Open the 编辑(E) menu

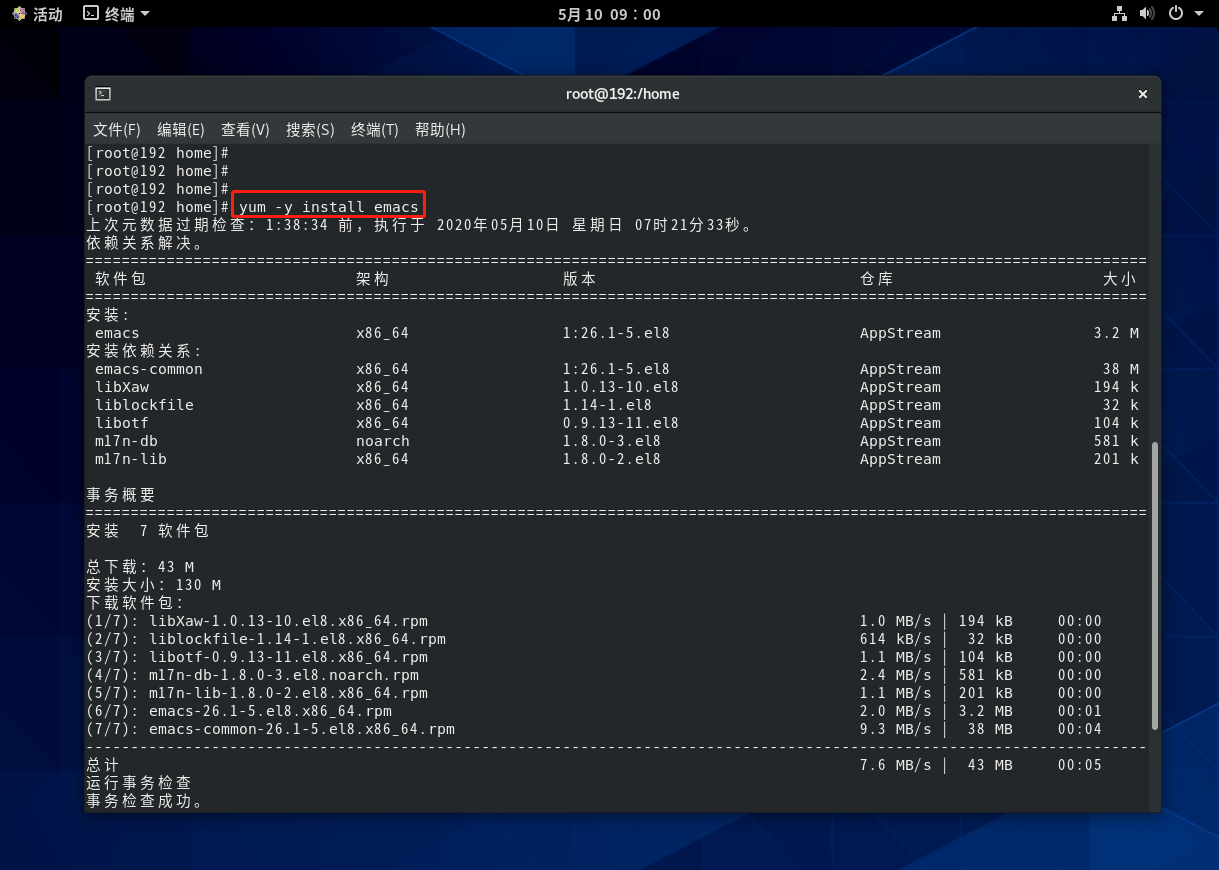181,130
